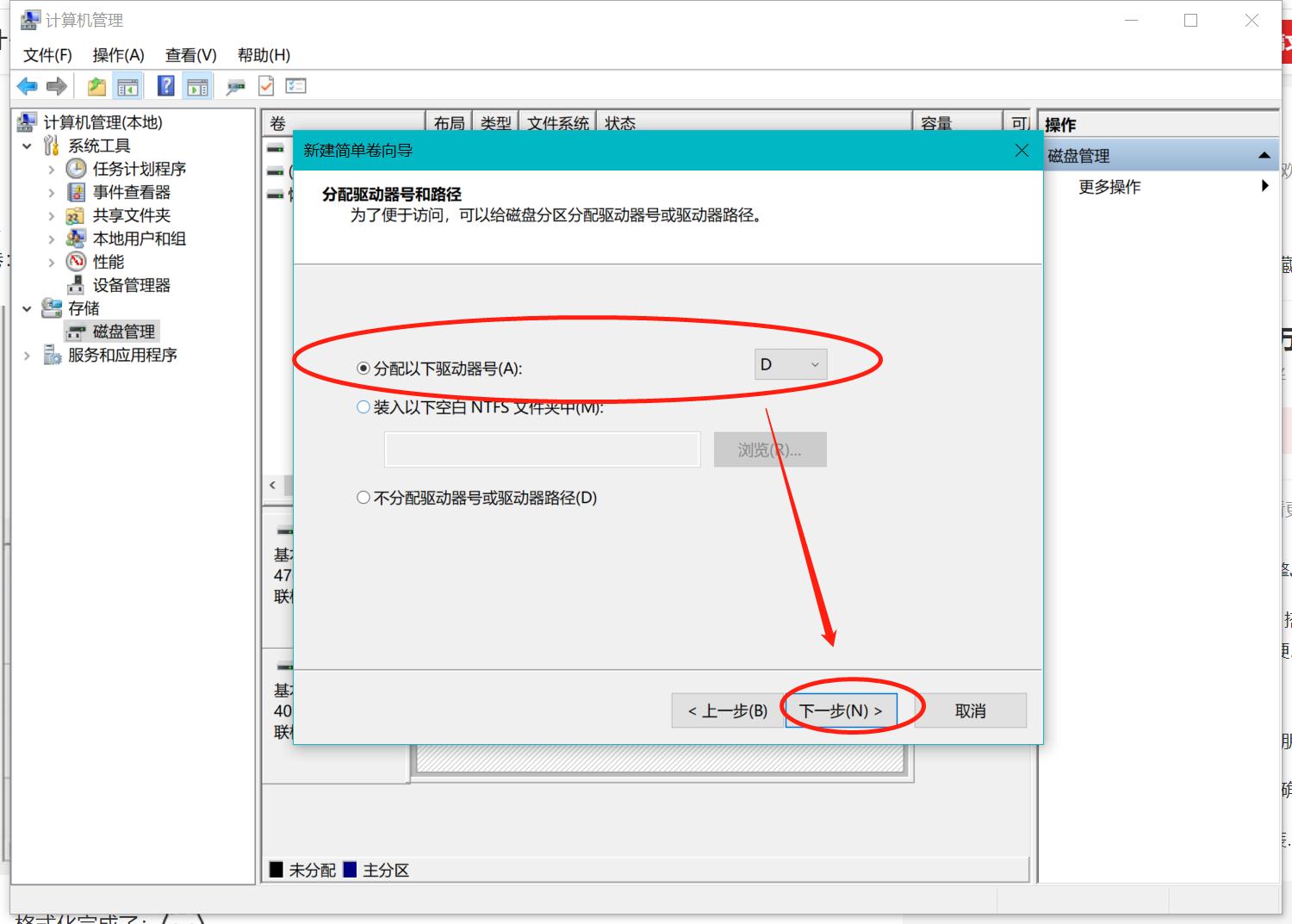Click the 取消 button to cancel the wizard
Screen dimensions: 1292x924
(969, 710)
